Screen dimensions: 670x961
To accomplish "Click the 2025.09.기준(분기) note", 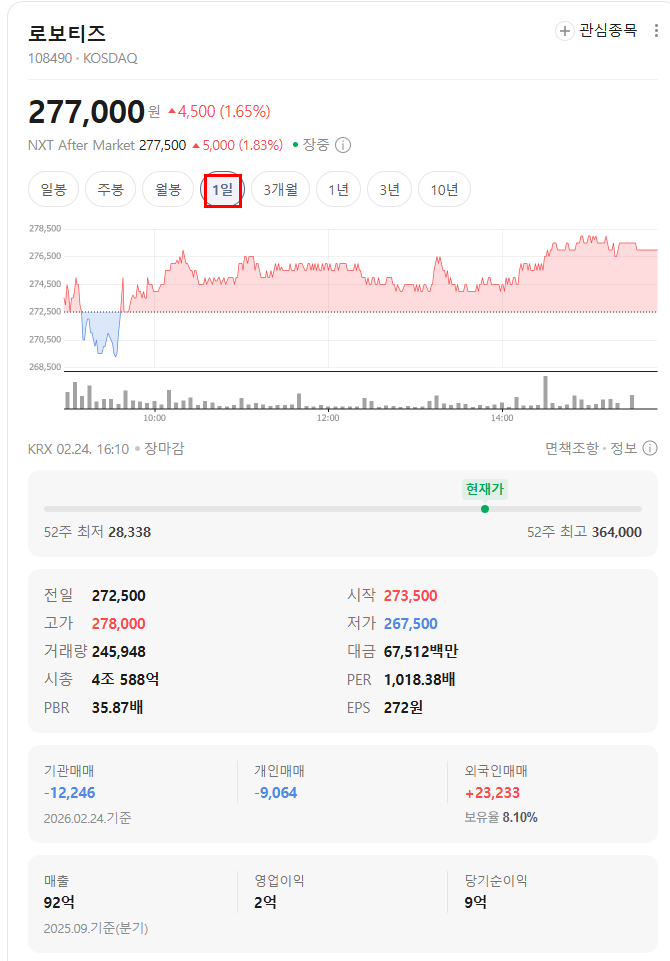I will coord(96,929).
